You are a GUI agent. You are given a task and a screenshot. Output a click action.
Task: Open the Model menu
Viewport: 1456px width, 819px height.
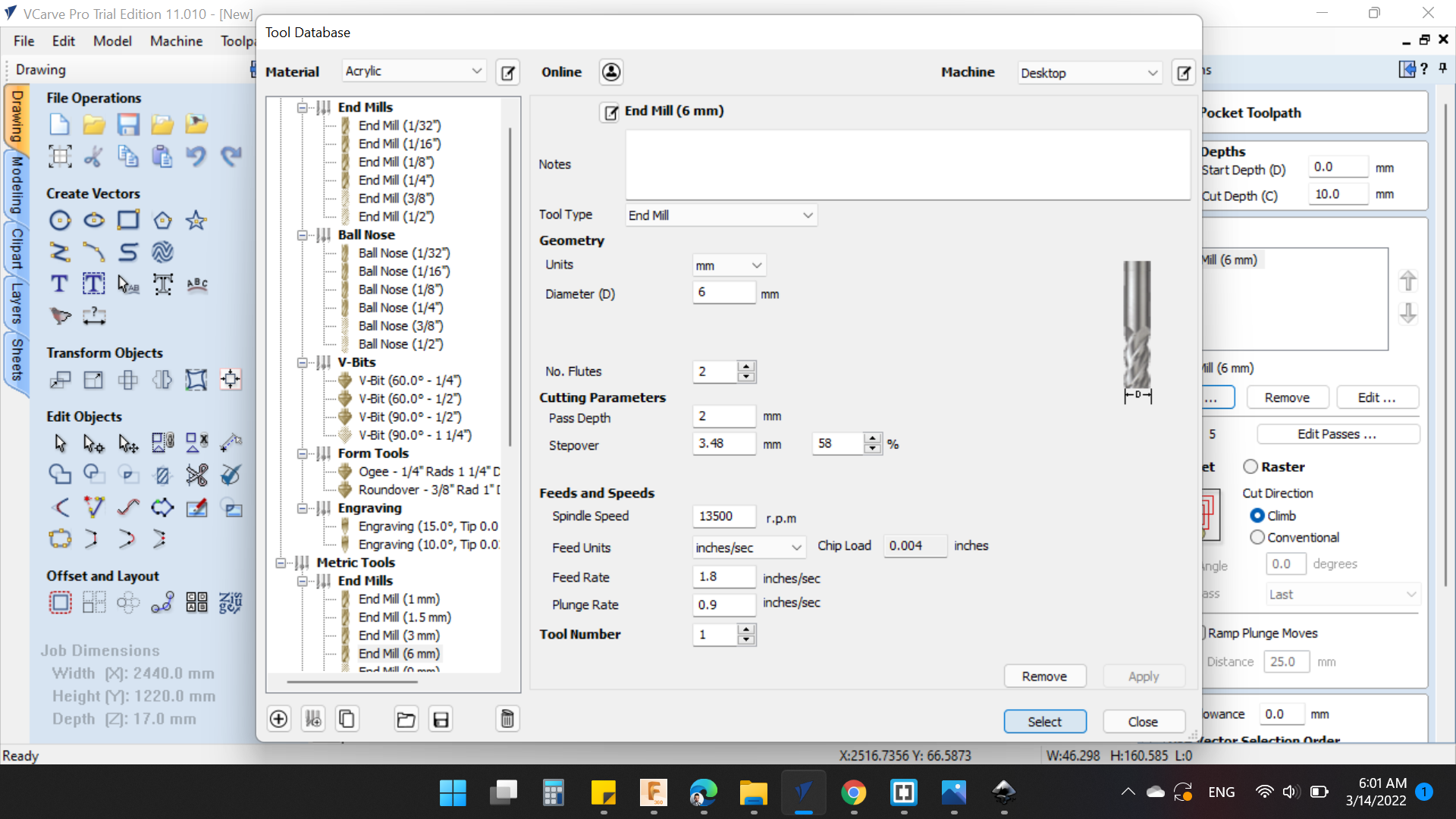pos(112,41)
